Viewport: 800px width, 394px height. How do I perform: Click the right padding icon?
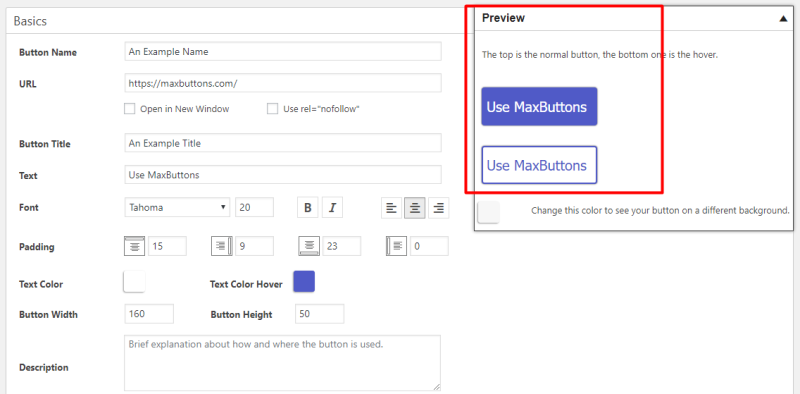(x=222, y=247)
